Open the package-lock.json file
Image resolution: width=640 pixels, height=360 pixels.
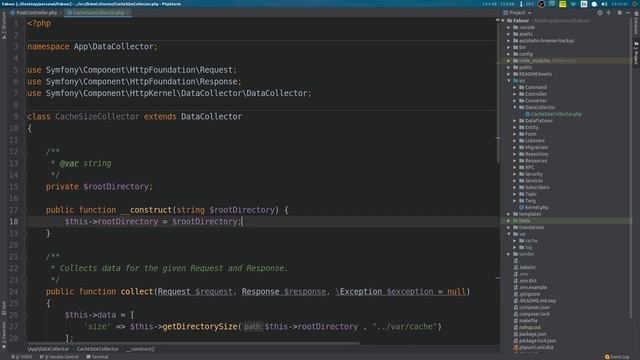point(537,340)
